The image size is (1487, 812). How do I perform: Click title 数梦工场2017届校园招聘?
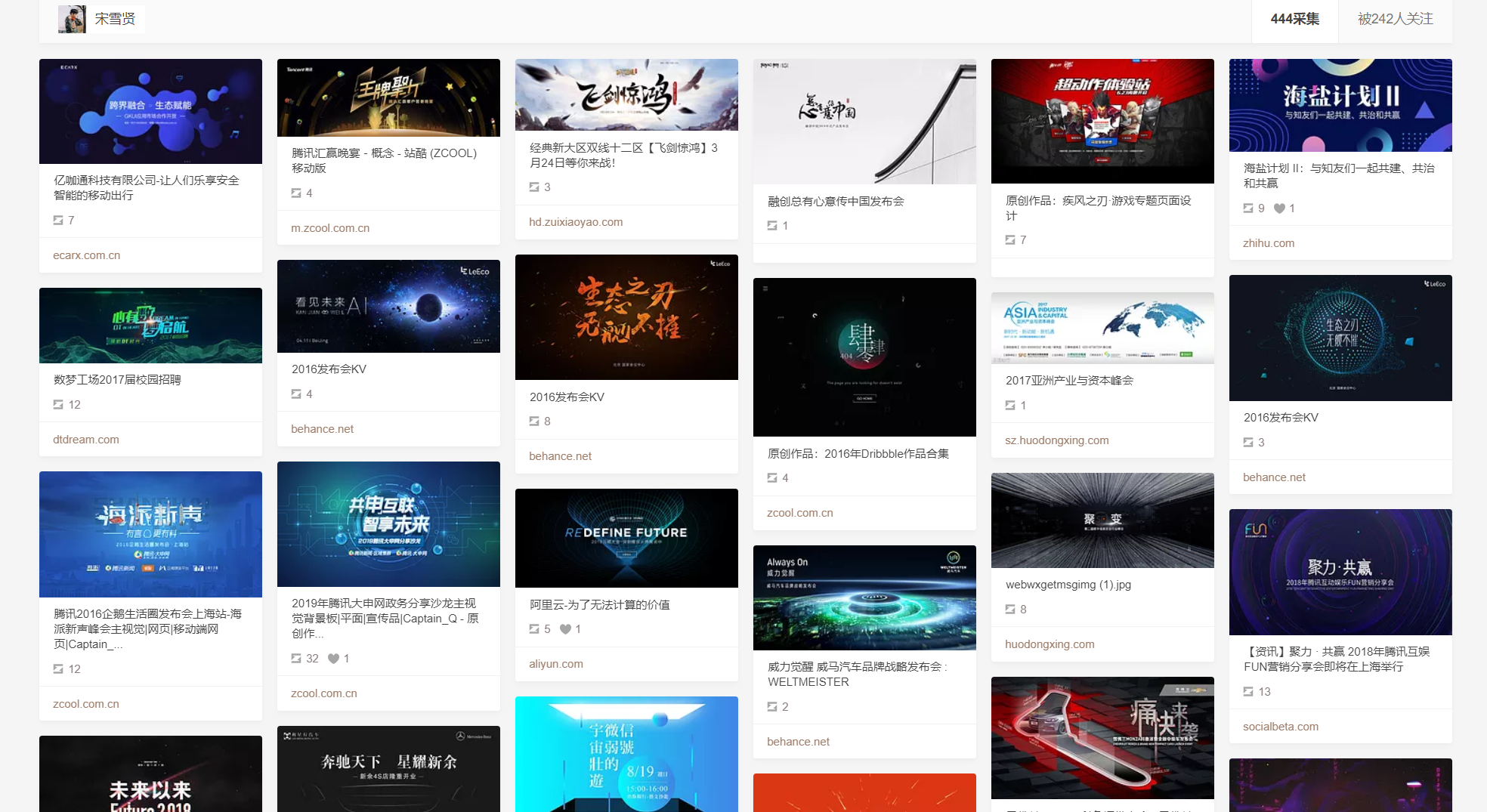(x=117, y=380)
